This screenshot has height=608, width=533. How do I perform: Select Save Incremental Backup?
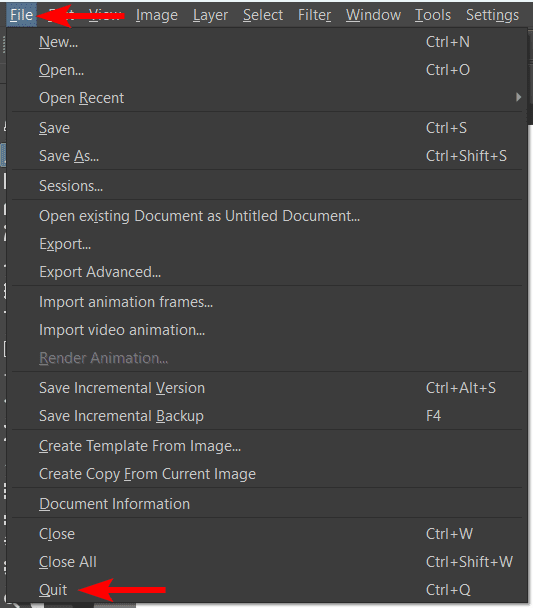point(267,416)
